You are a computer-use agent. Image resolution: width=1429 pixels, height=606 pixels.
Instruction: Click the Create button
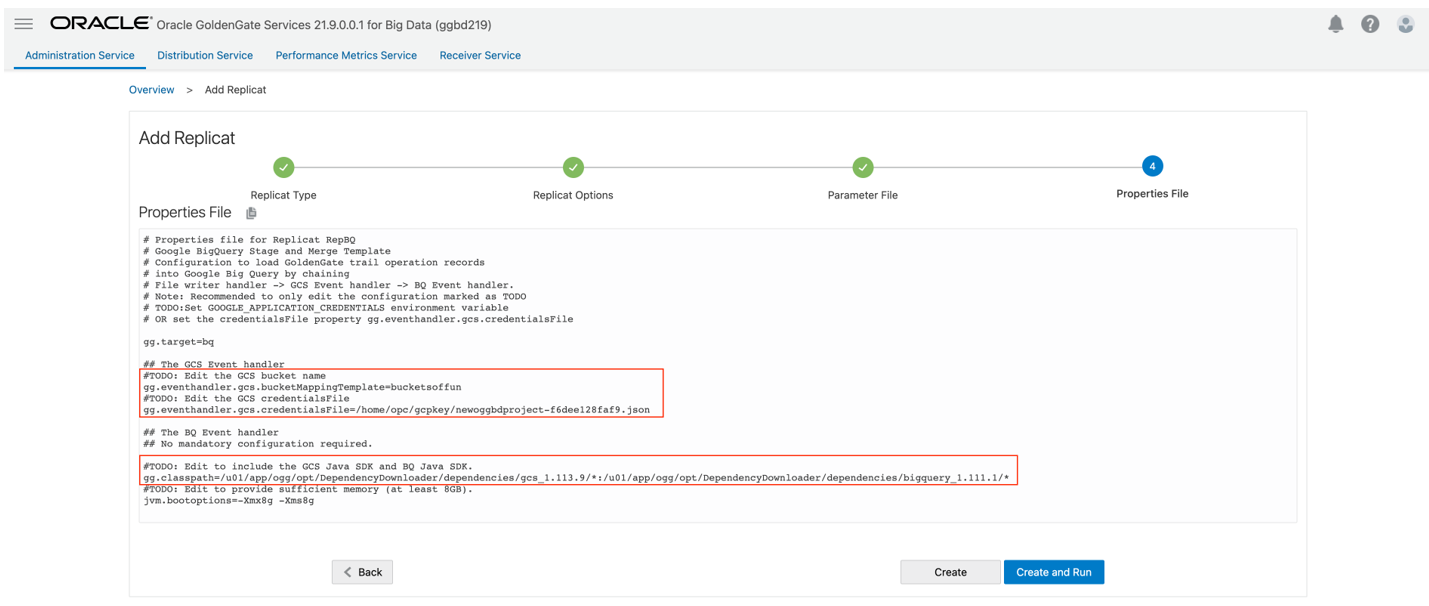click(950, 572)
